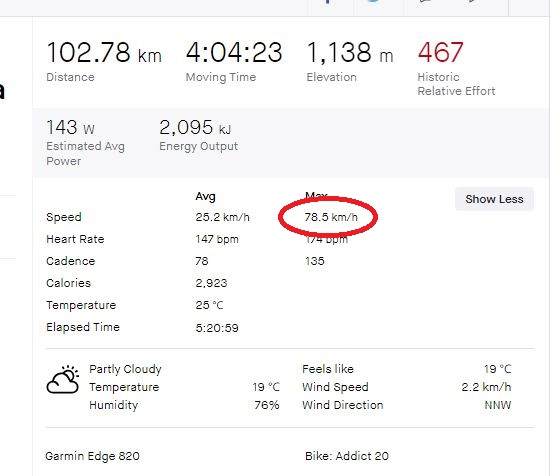Click the 1,138 m elevation value

pos(350,52)
